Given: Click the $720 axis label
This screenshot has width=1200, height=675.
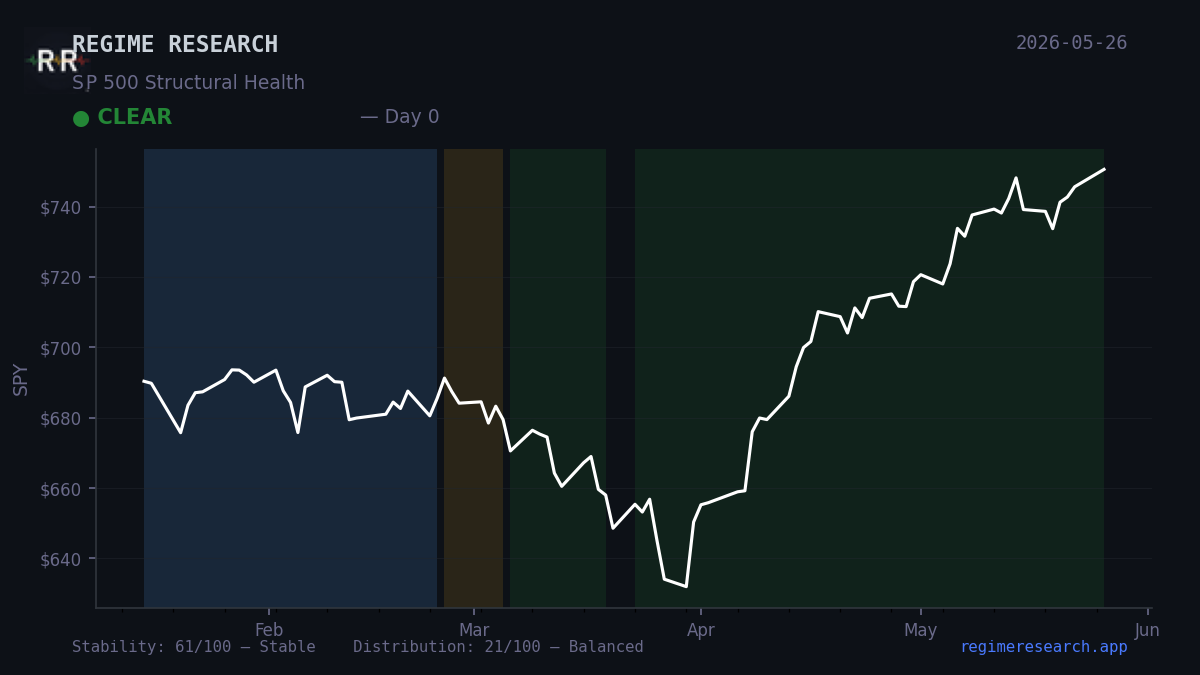Looking at the screenshot, I should coord(61,277).
